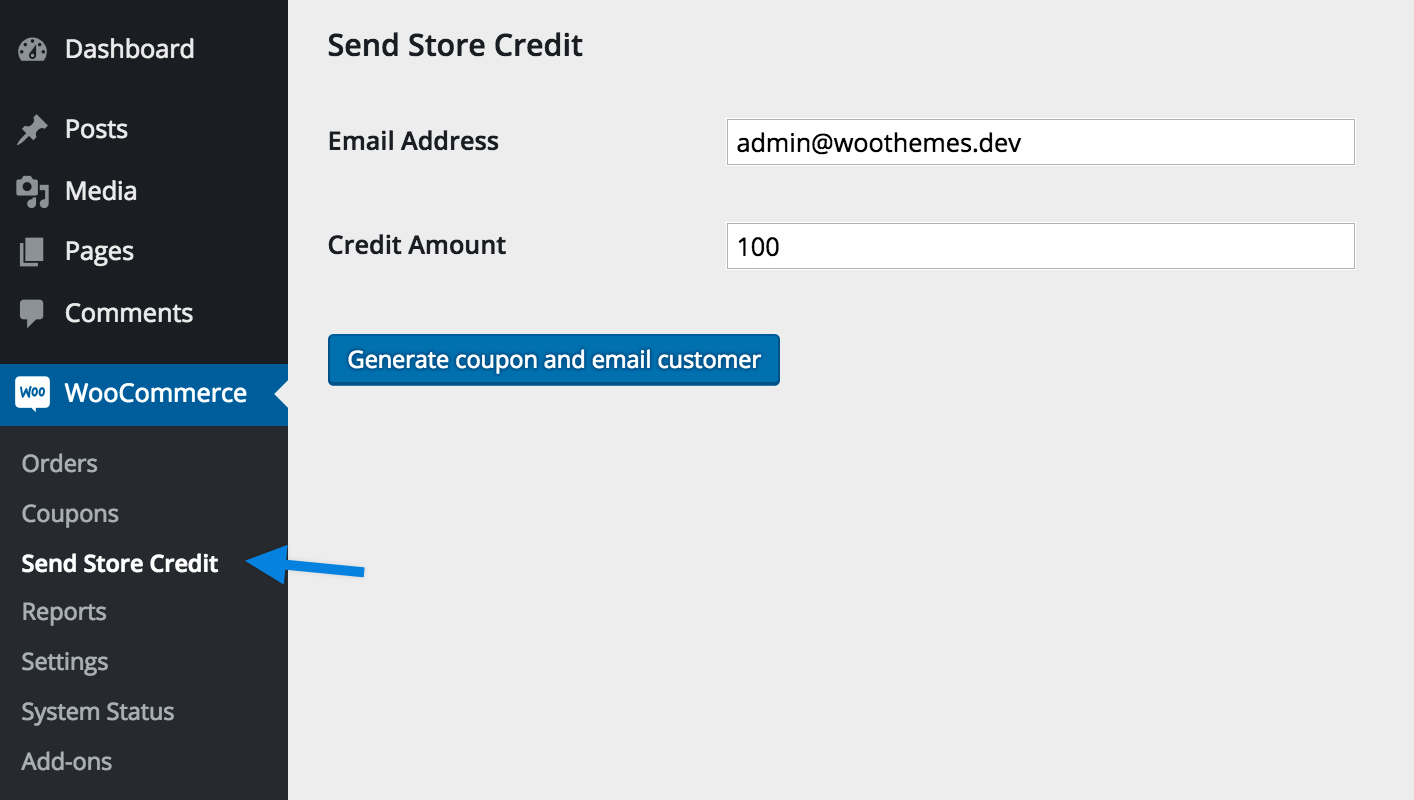The height and width of the screenshot is (800, 1414).
Task: Click the Pages stacked-sheets icon
Action: click(32, 252)
